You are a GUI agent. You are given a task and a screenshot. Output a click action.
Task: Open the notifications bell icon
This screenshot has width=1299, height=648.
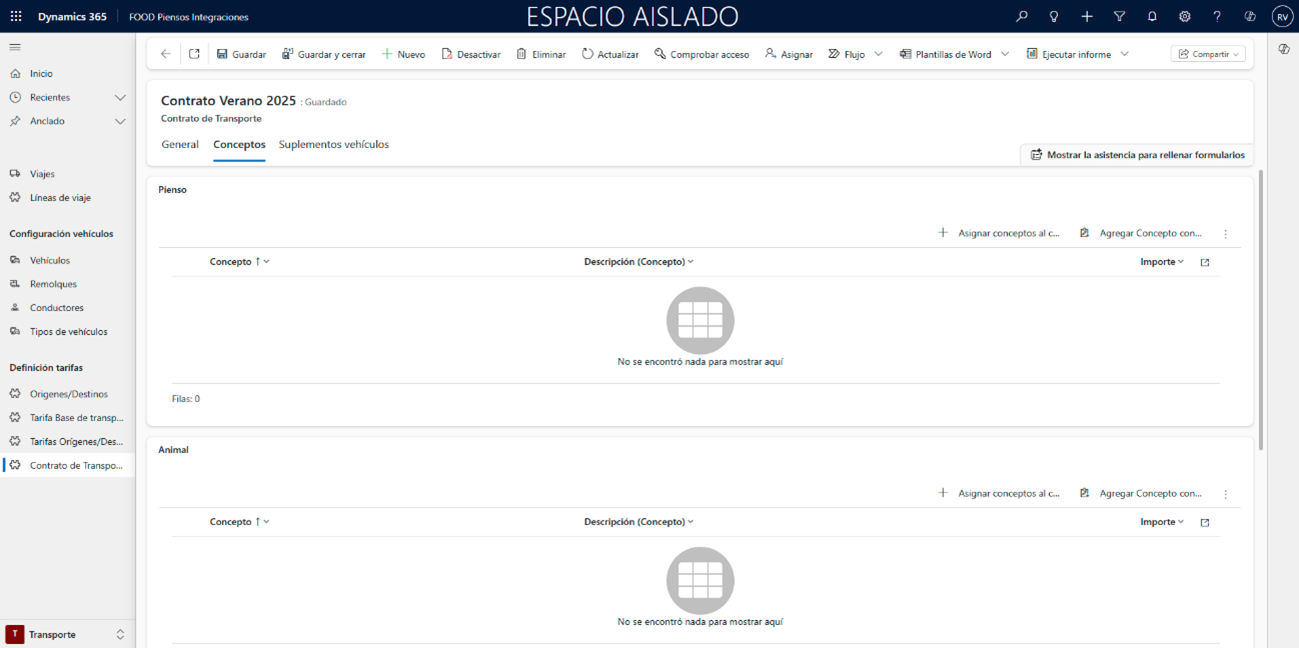tap(1152, 17)
